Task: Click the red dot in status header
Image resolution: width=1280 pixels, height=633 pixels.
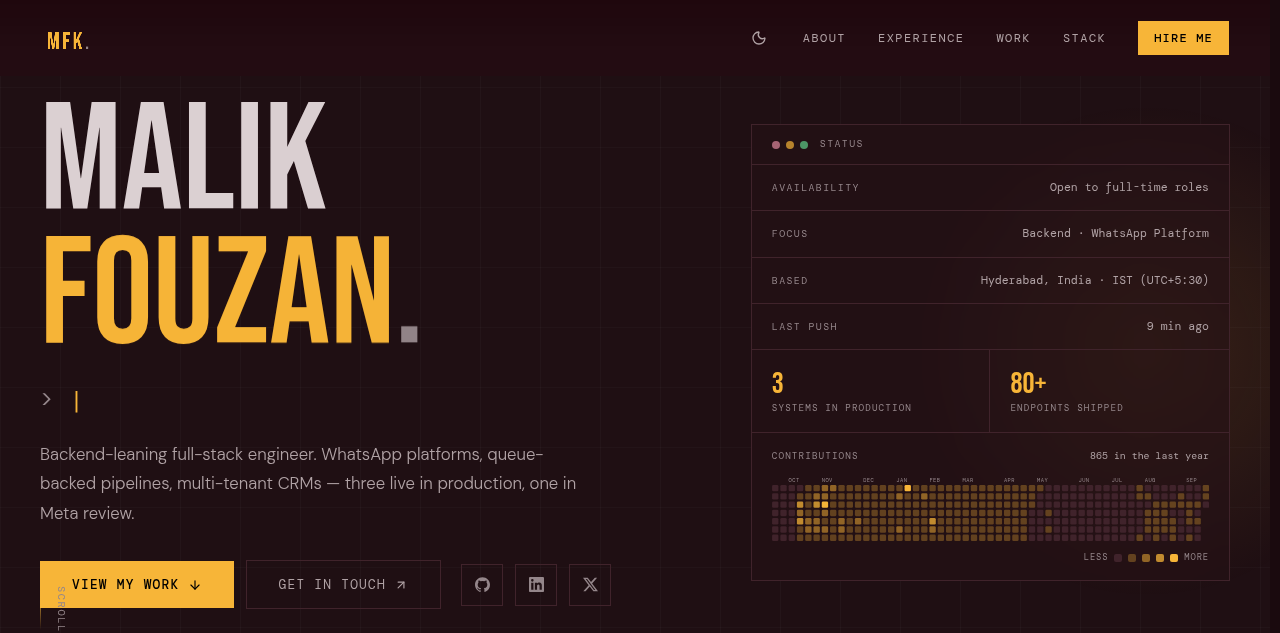Action: tap(776, 145)
